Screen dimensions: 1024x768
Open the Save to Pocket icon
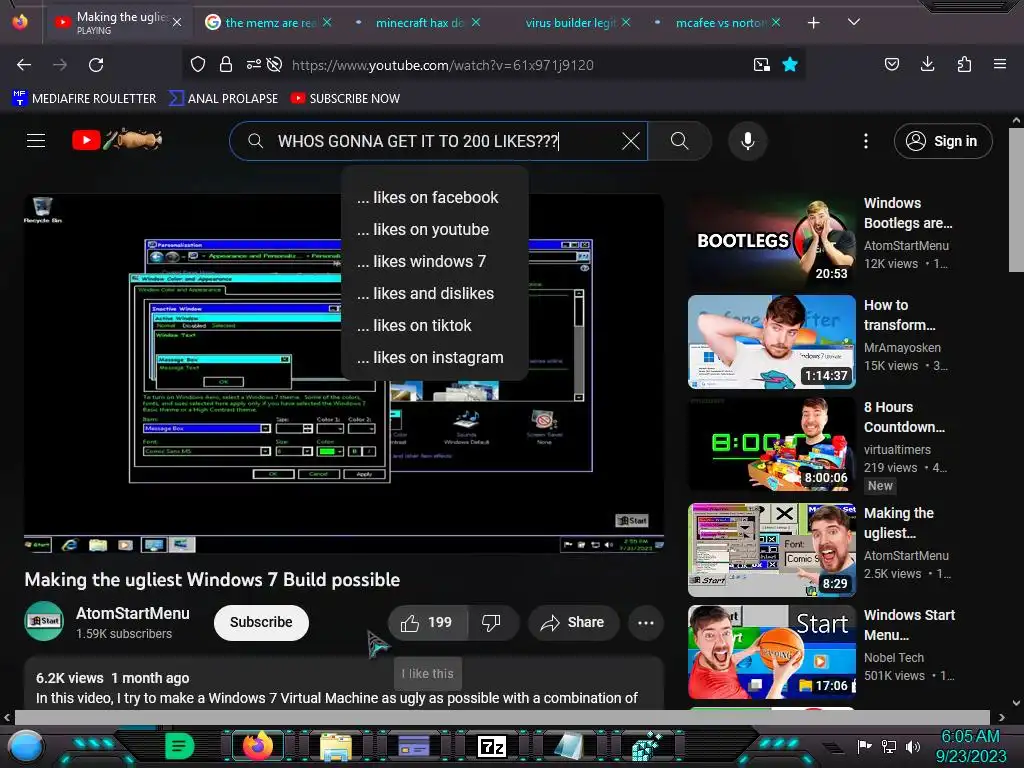coord(891,64)
